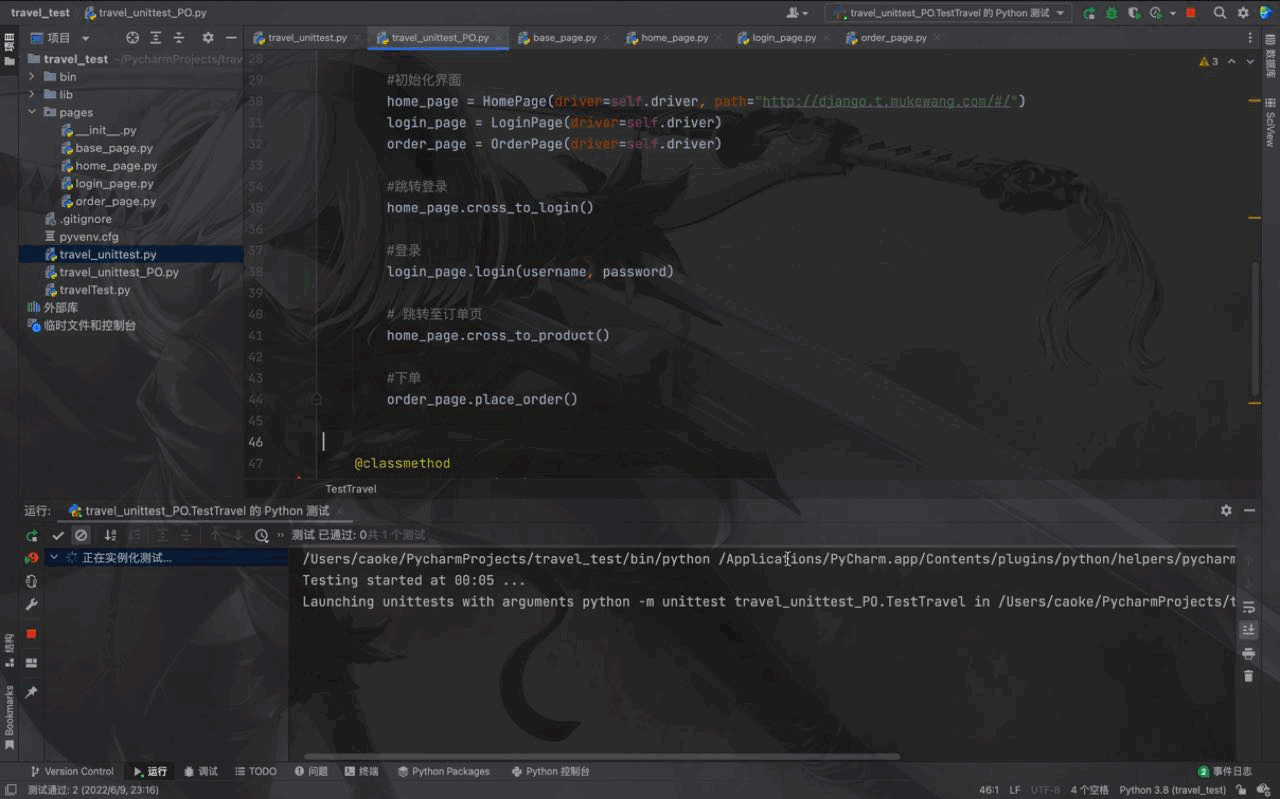The width and height of the screenshot is (1280, 799).
Task: Close the travel_unittest_PO.py tab
Action: [x=499, y=38]
